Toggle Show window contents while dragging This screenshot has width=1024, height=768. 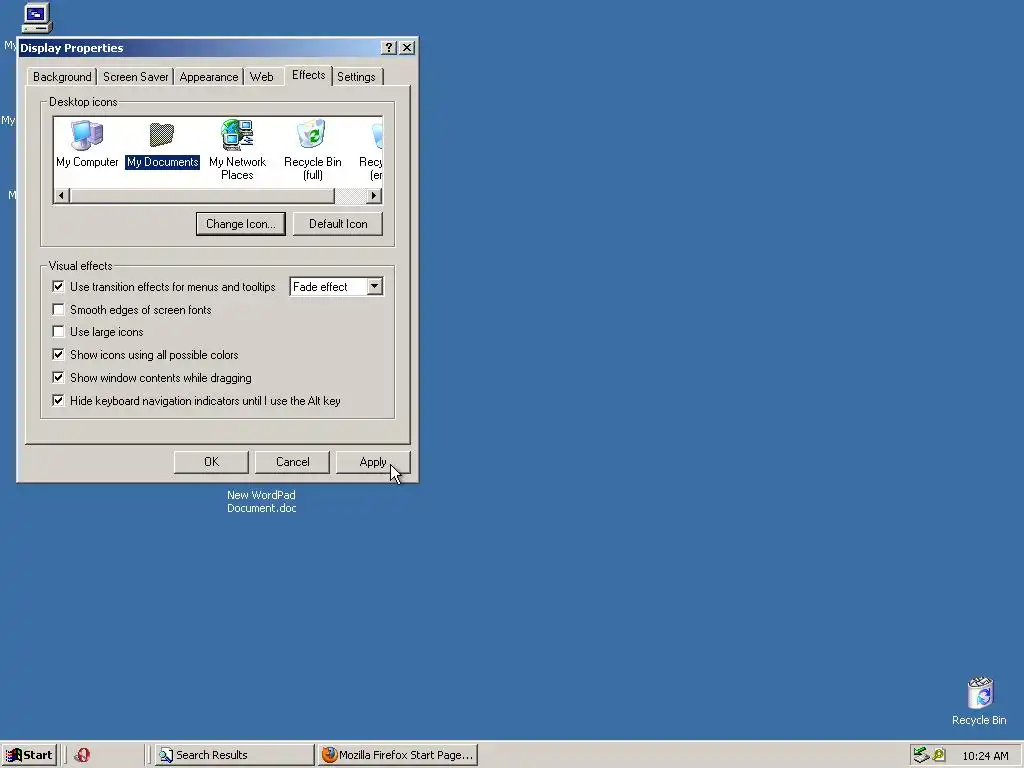(58, 377)
